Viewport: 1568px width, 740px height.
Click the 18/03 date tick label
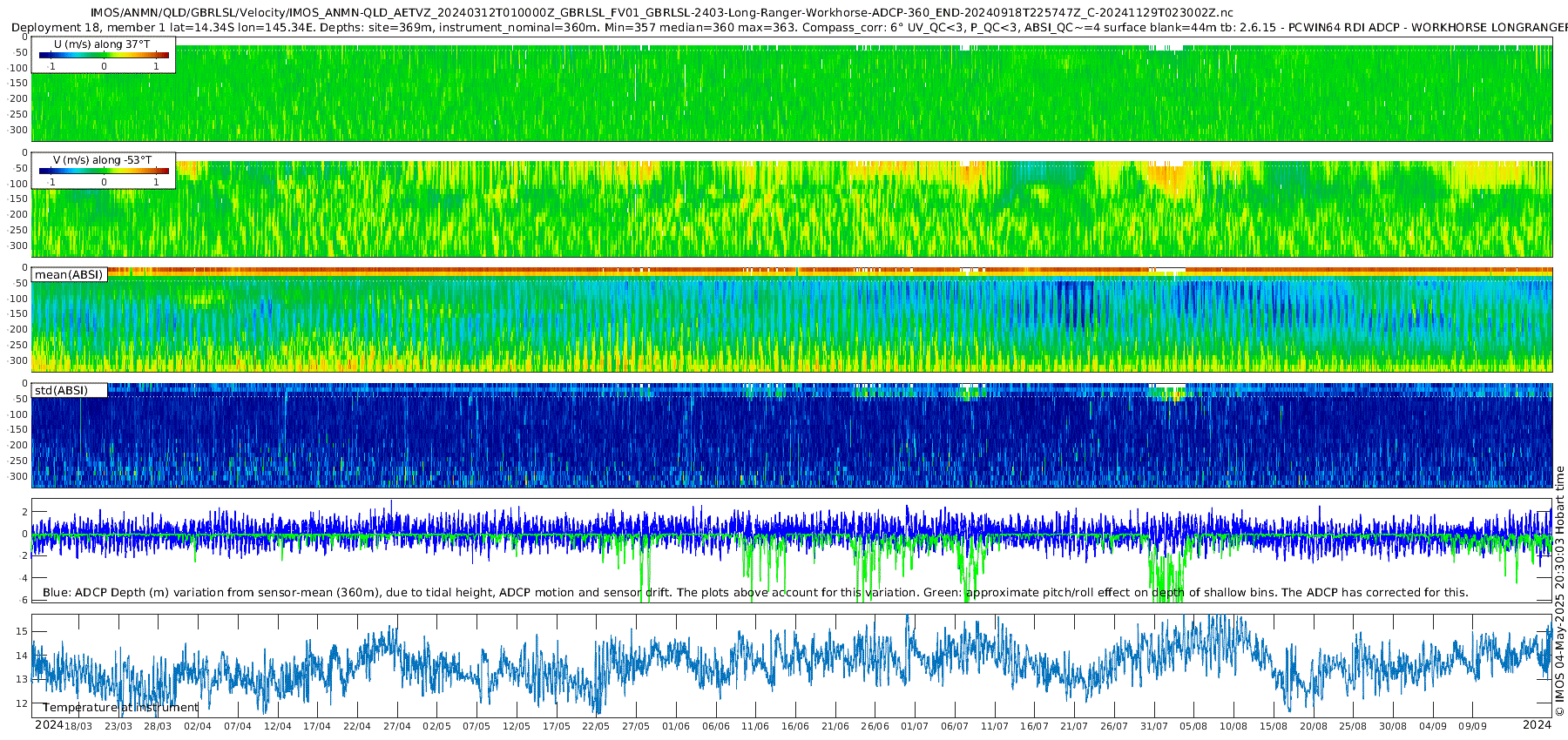click(78, 726)
